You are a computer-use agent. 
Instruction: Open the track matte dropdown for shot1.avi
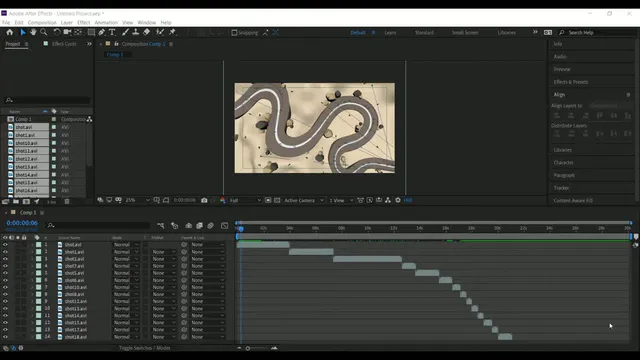(x=164, y=252)
